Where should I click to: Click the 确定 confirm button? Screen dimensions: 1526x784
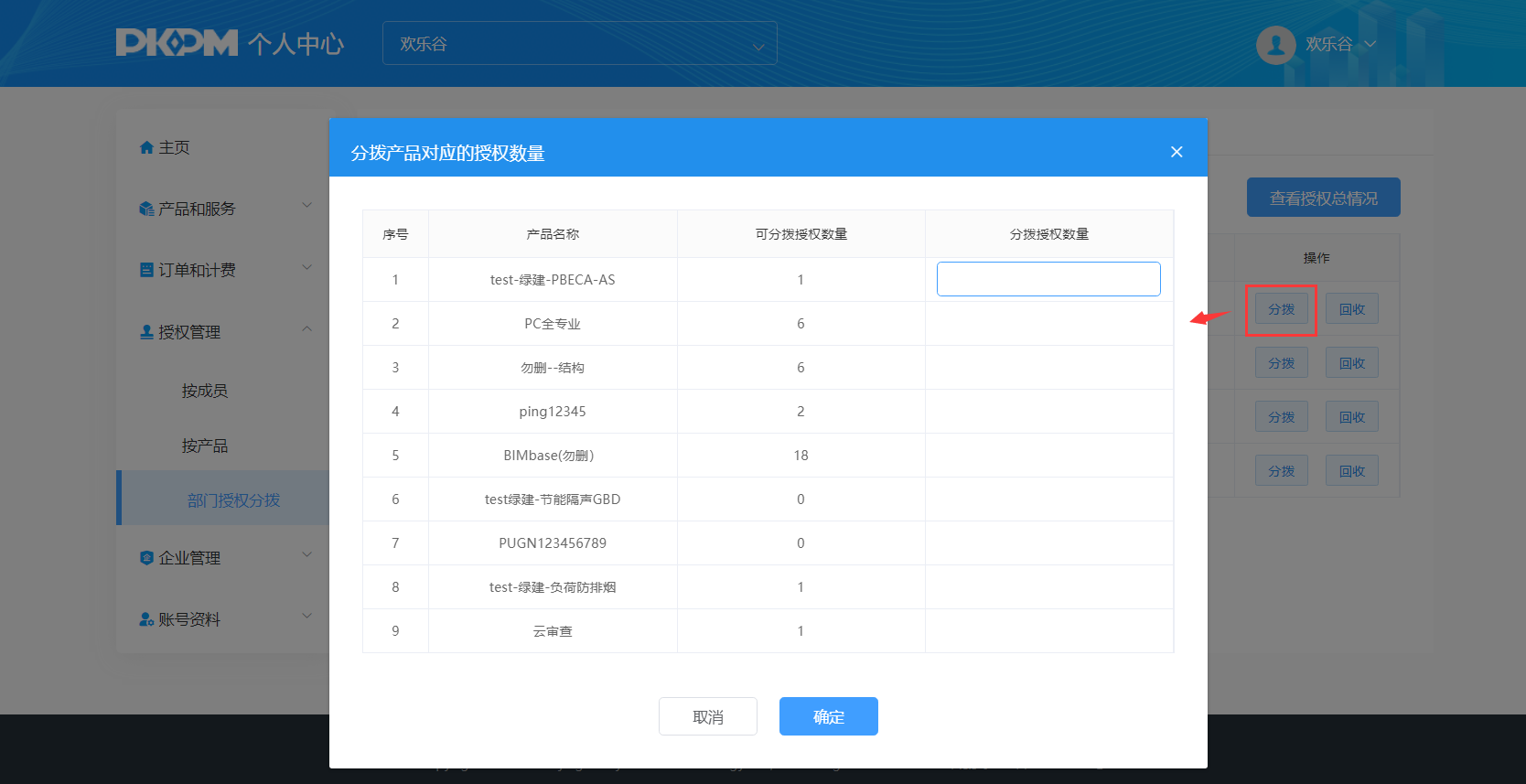pyautogui.click(x=828, y=716)
